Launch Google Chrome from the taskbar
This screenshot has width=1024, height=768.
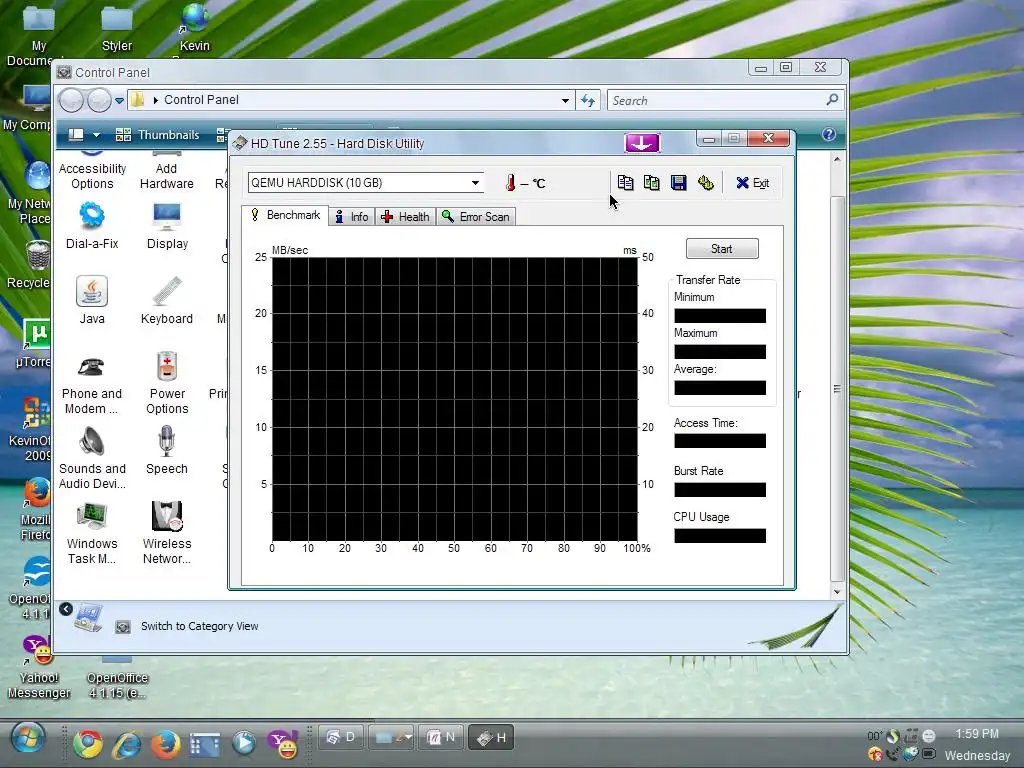(87, 744)
